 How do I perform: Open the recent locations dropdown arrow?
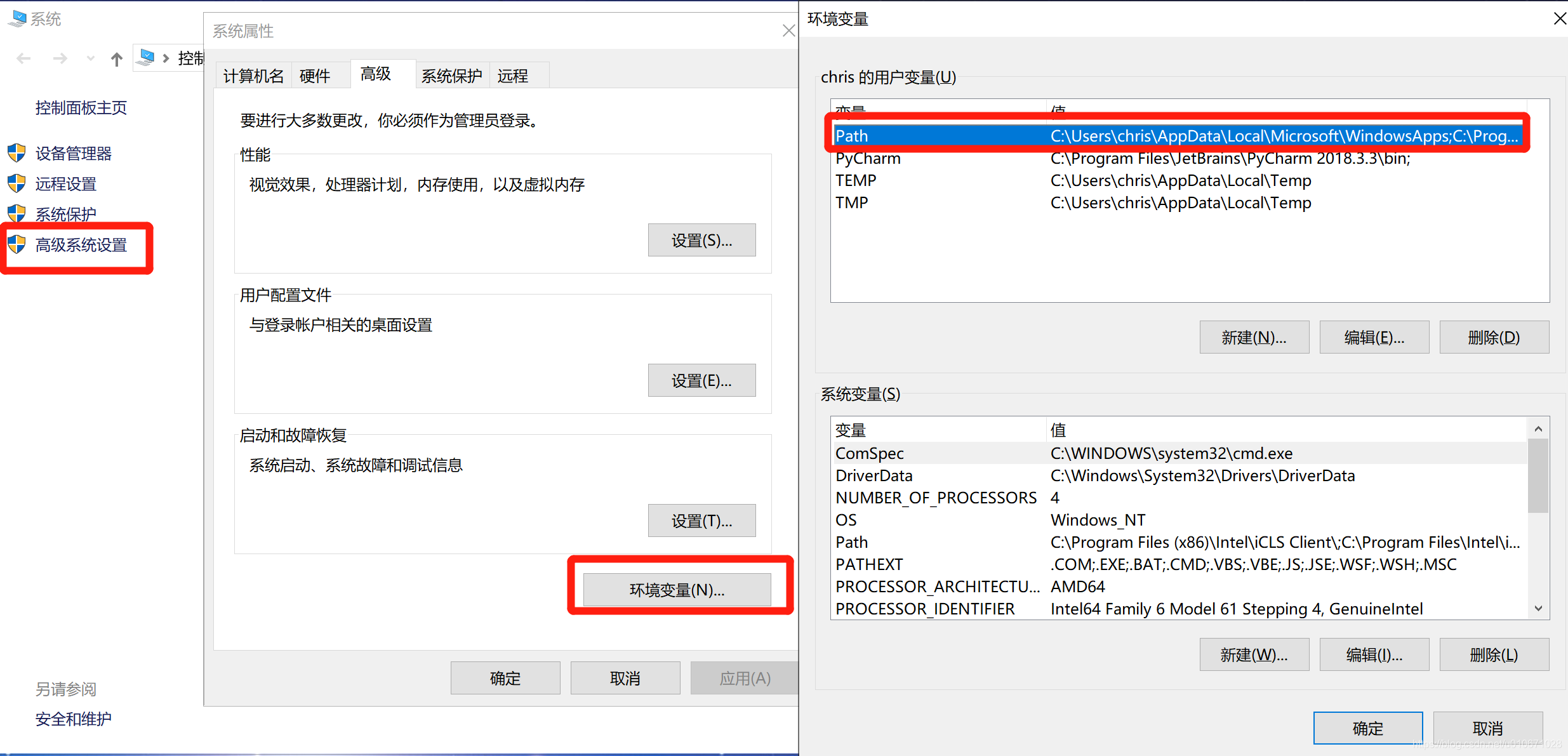point(91,59)
